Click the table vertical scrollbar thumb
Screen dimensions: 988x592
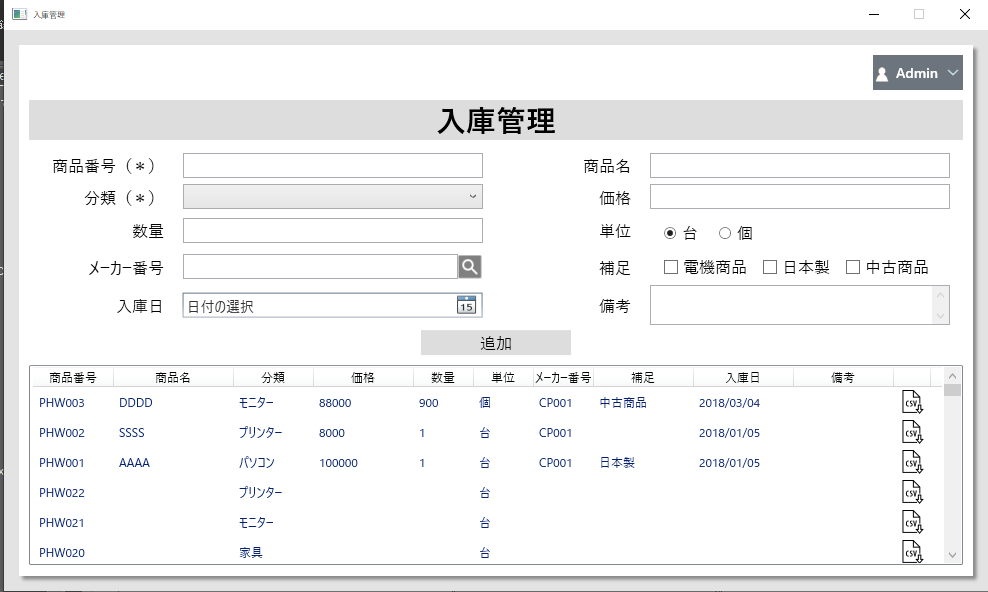coord(952,390)
